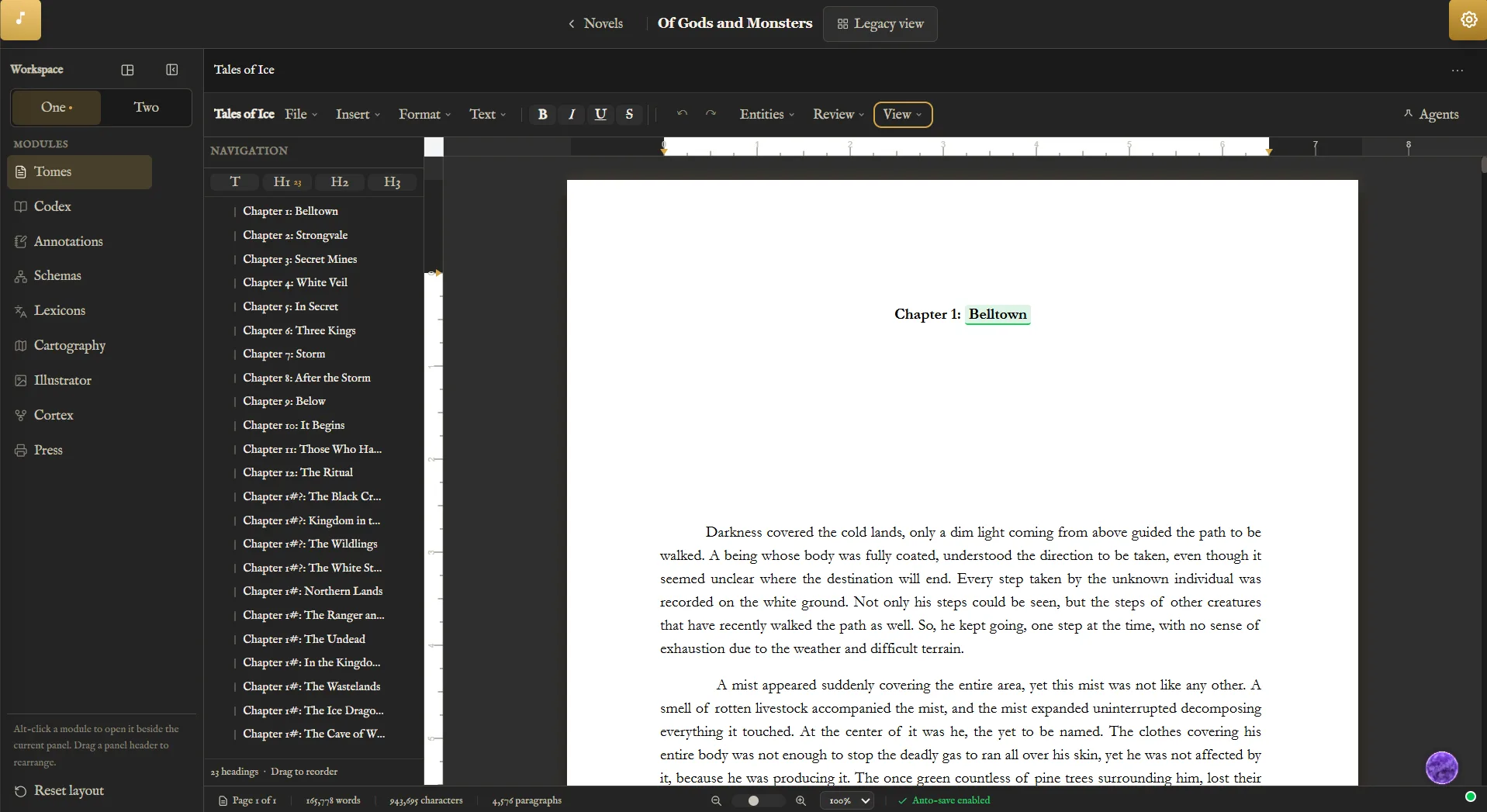Open the Agents panel
1487x812 pixels.
tap(1431, 114)
